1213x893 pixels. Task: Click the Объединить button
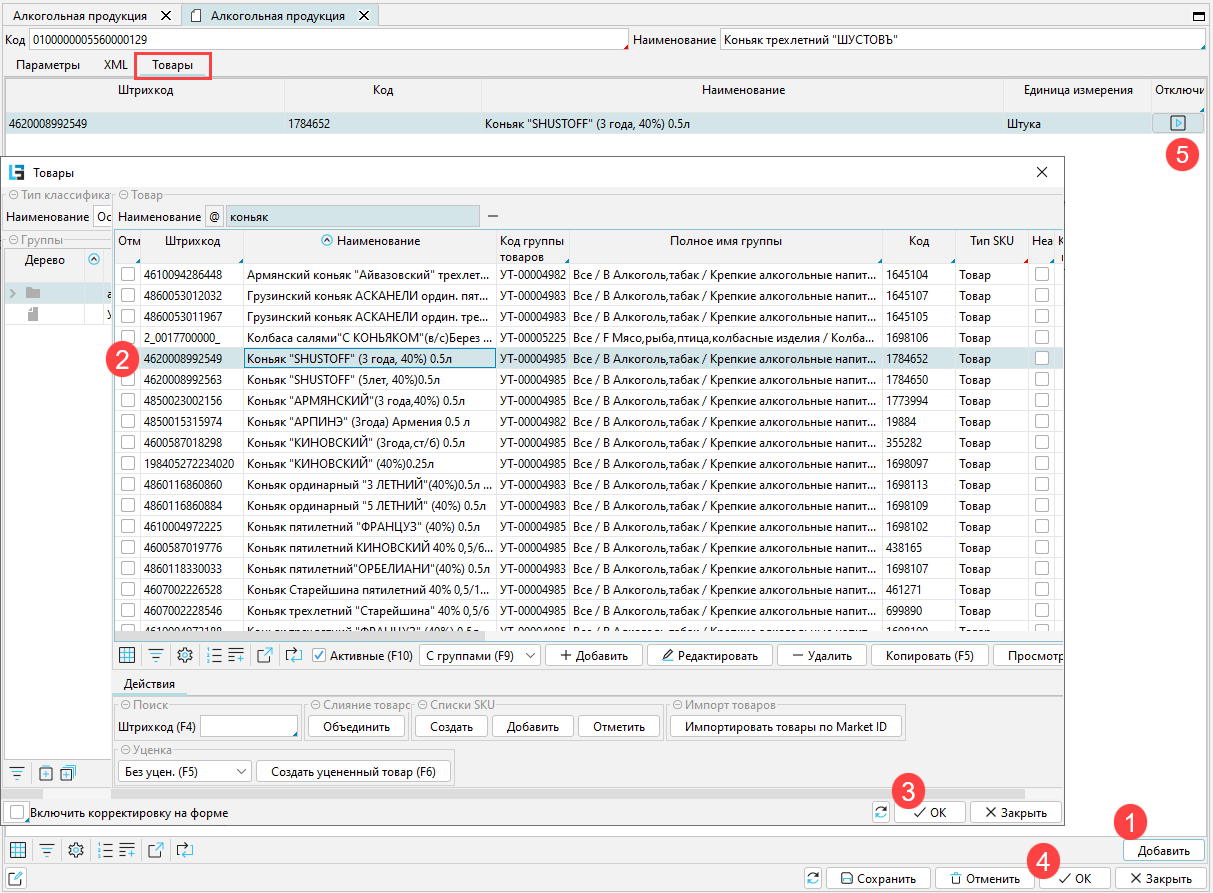pos(356,726)
